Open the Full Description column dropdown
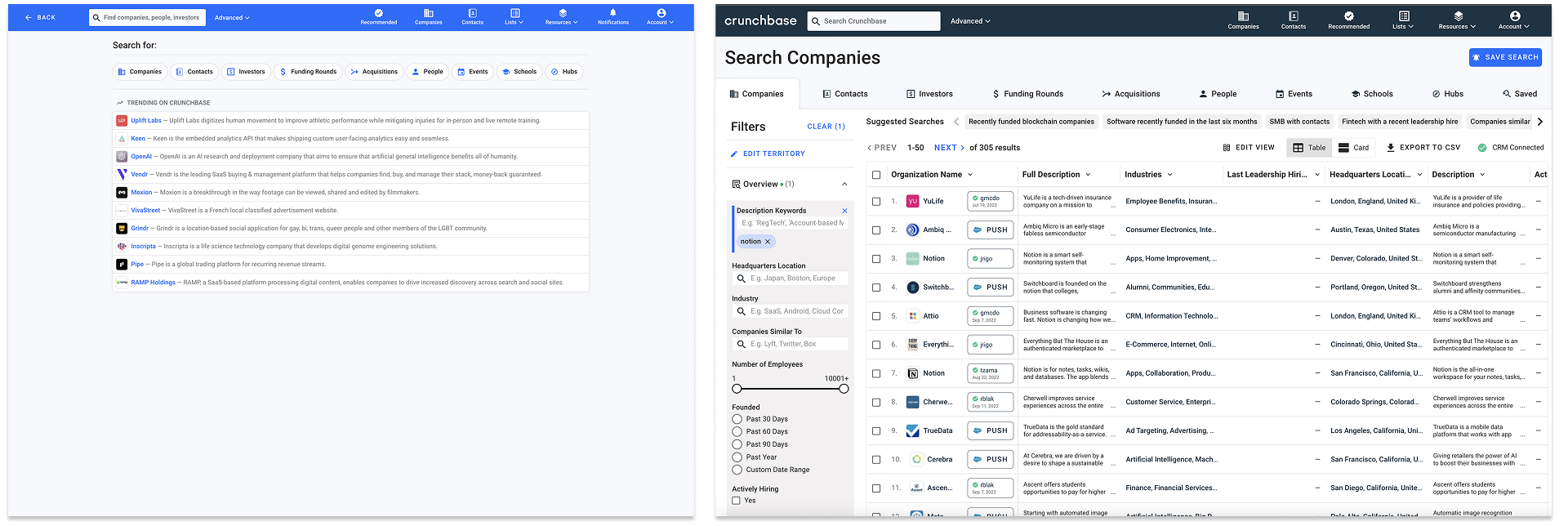This screenshot has height=526, width=1568. (x=1088, y=175)
